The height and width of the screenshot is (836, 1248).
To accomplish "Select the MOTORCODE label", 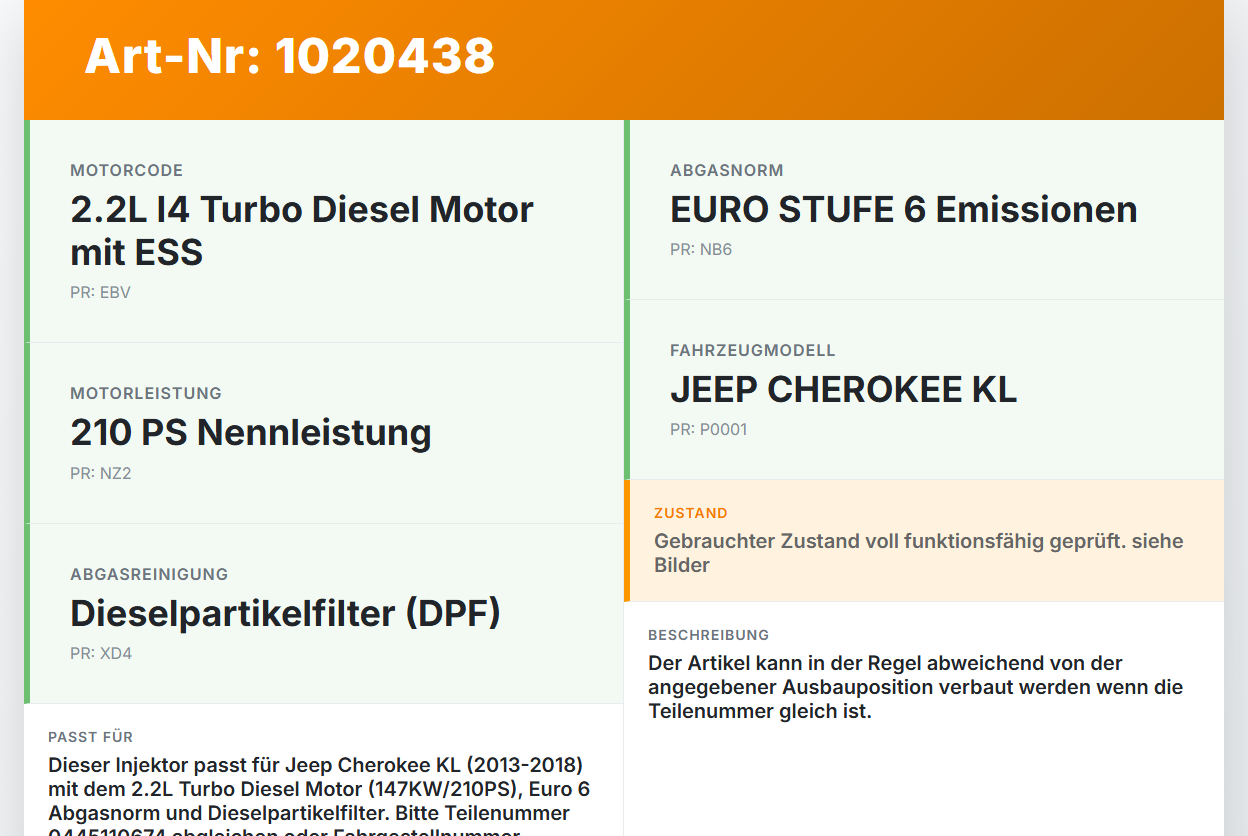I will pyautogui.click(x=127, y=171).
